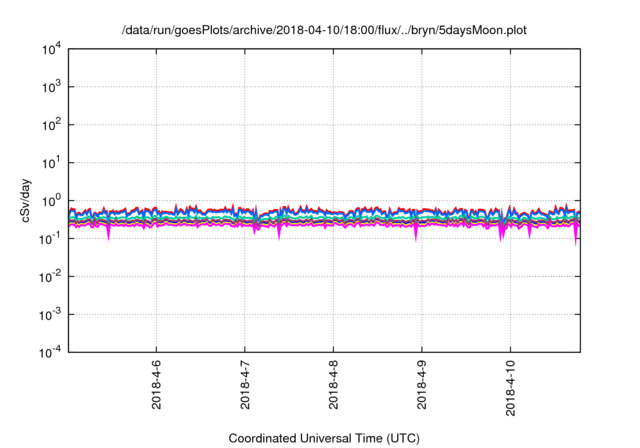Click the 10^2 y-axis tick label
640x448 pixels.
click(x=50, y=125)
